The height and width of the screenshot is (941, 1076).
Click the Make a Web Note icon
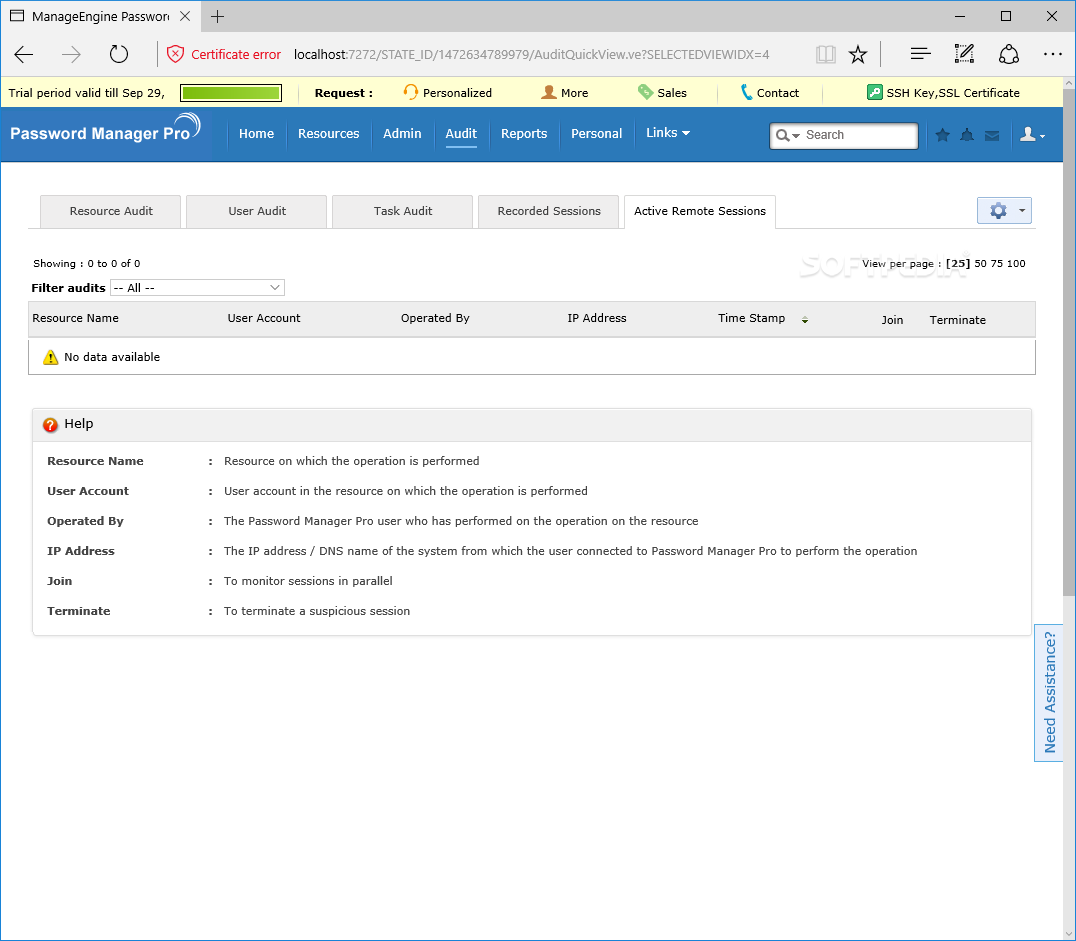coord(964,54)
